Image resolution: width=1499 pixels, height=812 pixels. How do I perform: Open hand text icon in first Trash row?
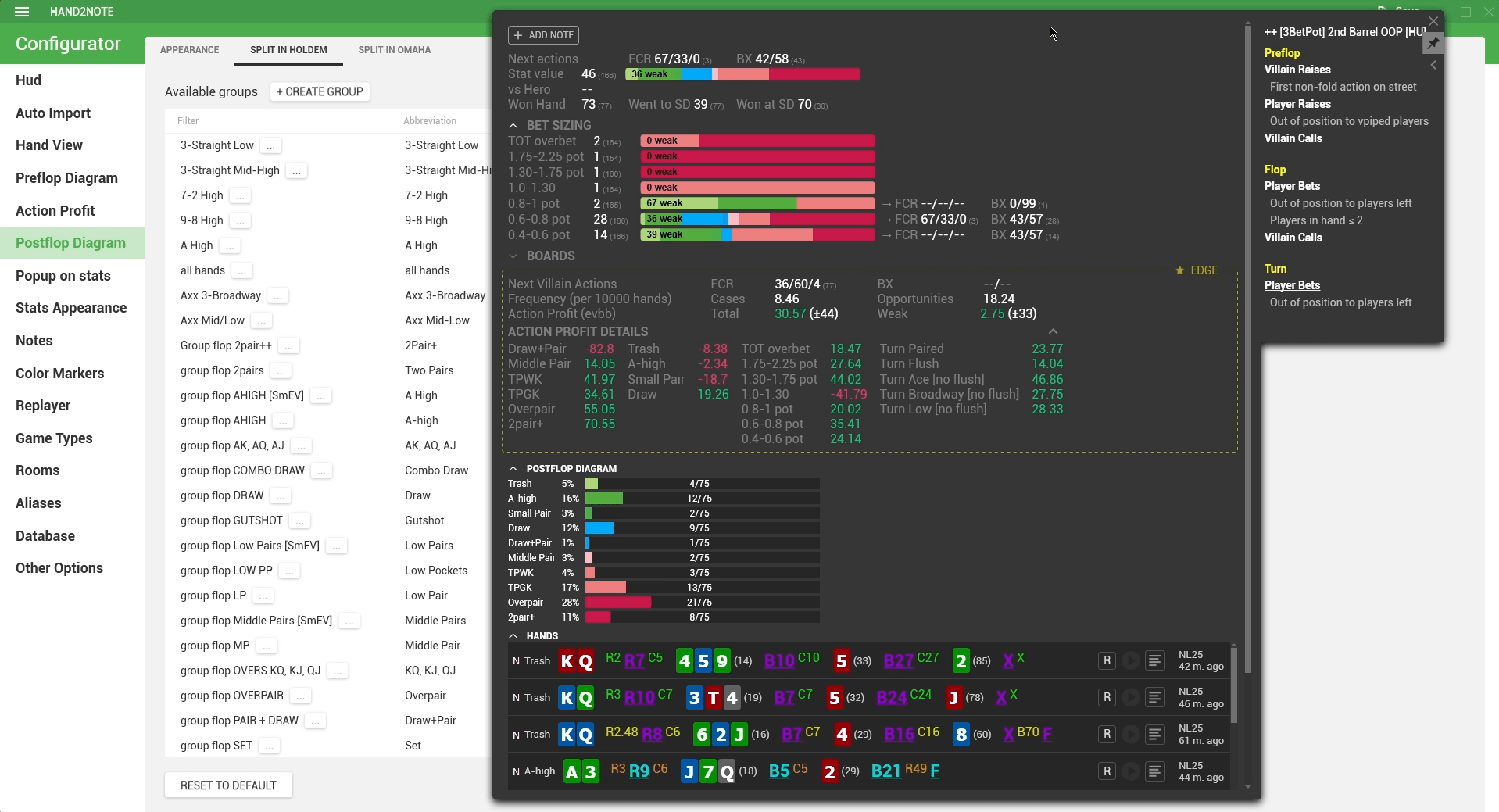(x=1154, y=661)
